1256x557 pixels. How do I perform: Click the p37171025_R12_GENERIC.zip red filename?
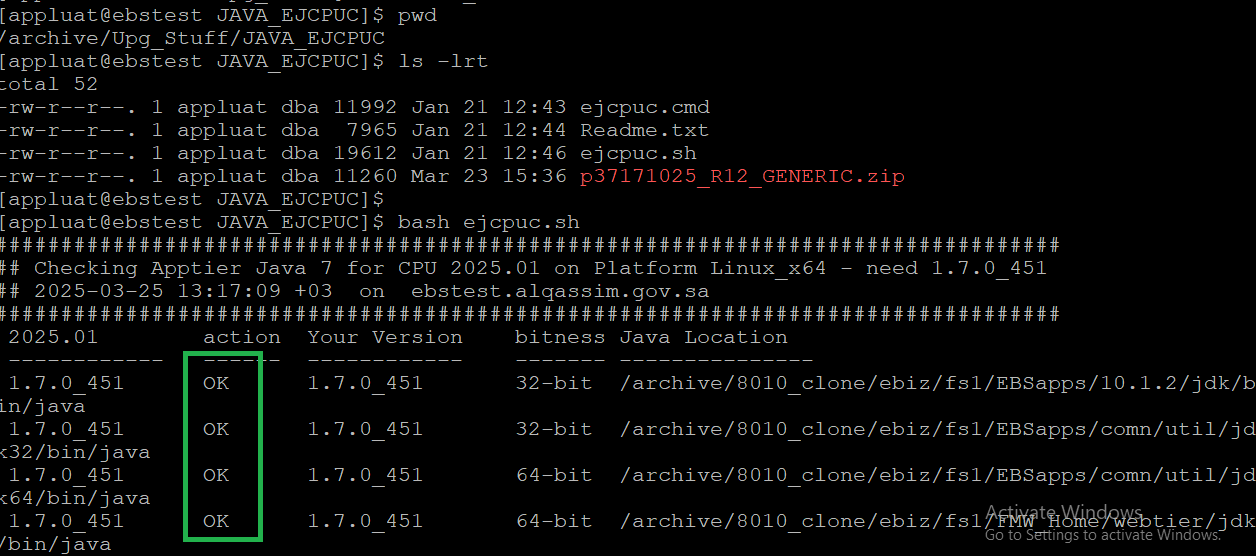pos(741,176)
